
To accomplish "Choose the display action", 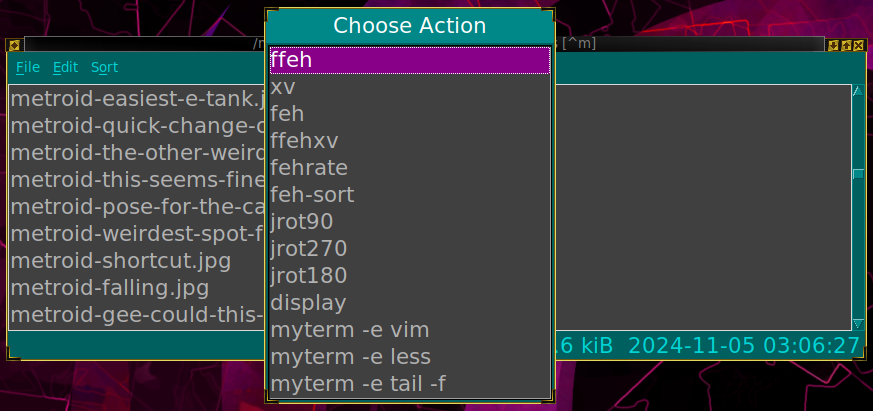I will [x=410, y=302].
